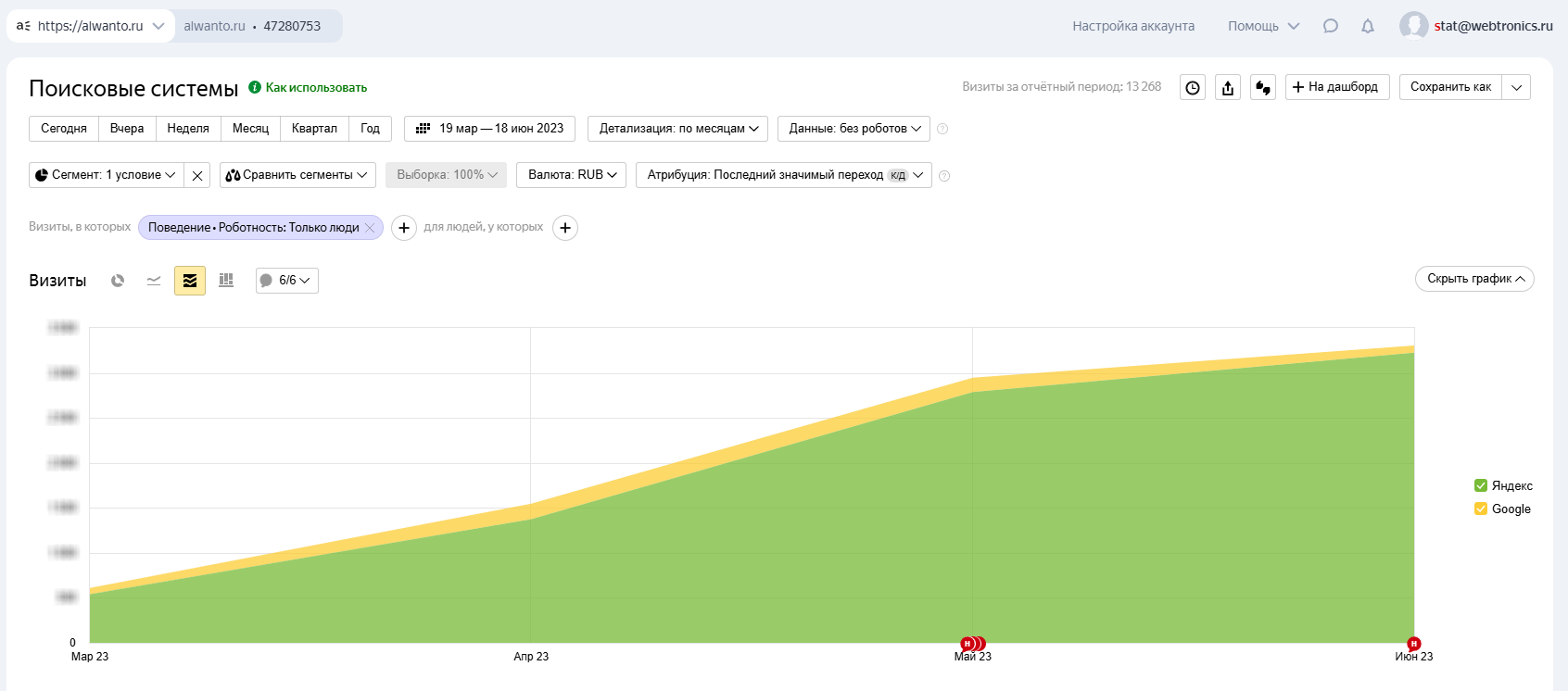Open the chat messages icon
1568x691 pixels.
click(1331, 26)
